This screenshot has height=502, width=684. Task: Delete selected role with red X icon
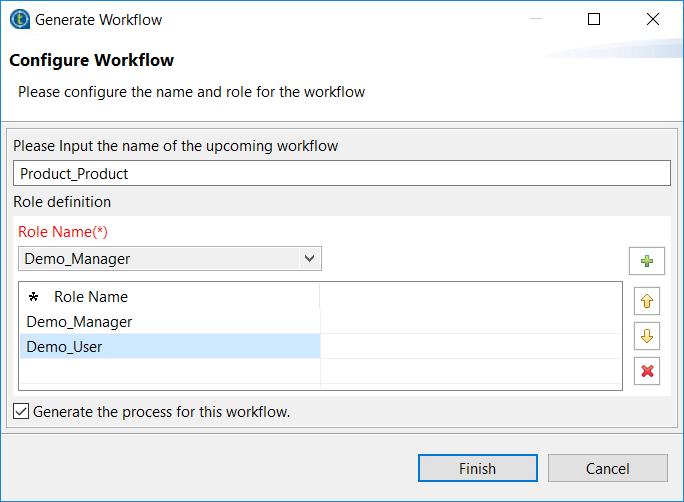[647, 371]
